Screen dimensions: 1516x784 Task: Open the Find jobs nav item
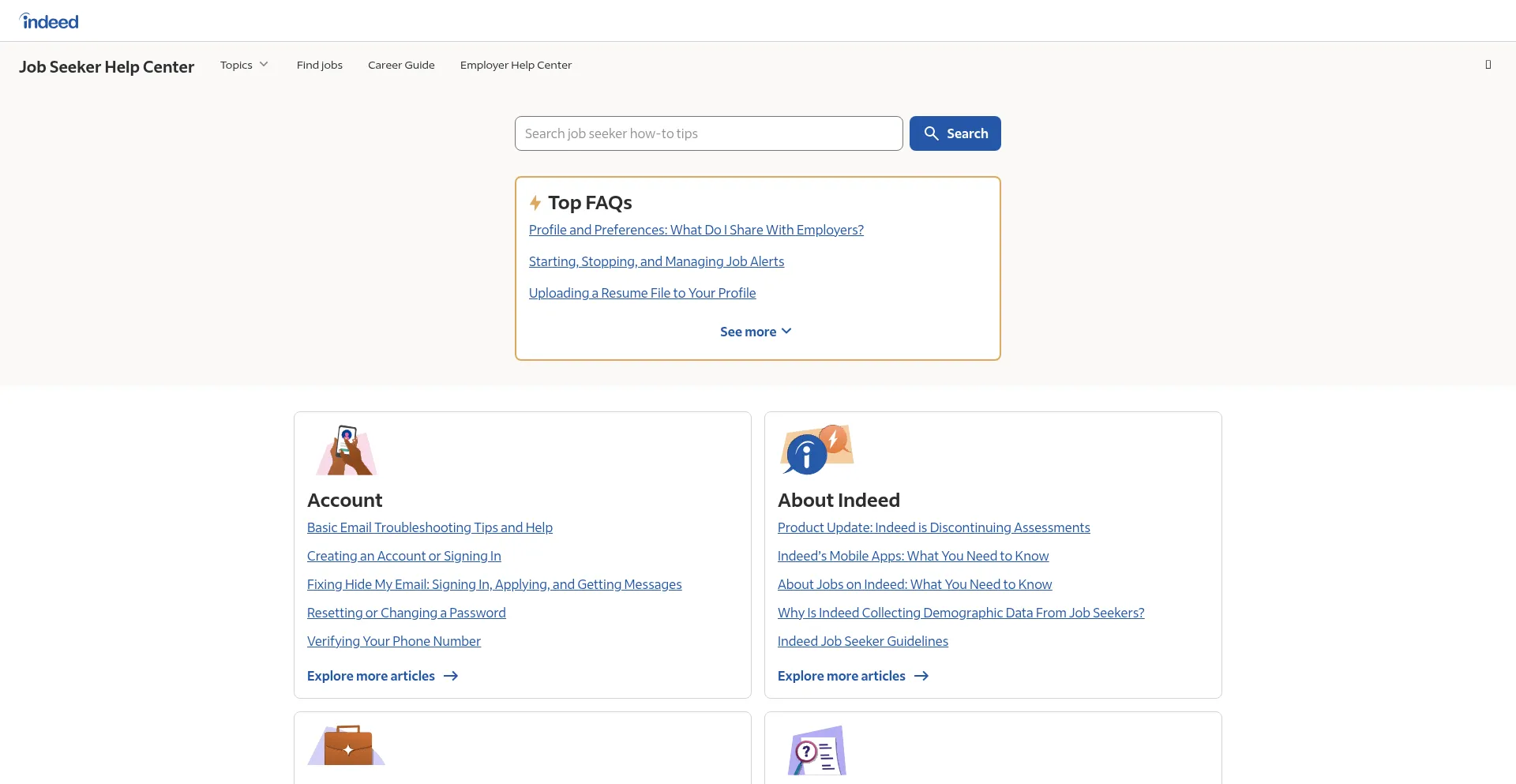[x=320, y=65]
